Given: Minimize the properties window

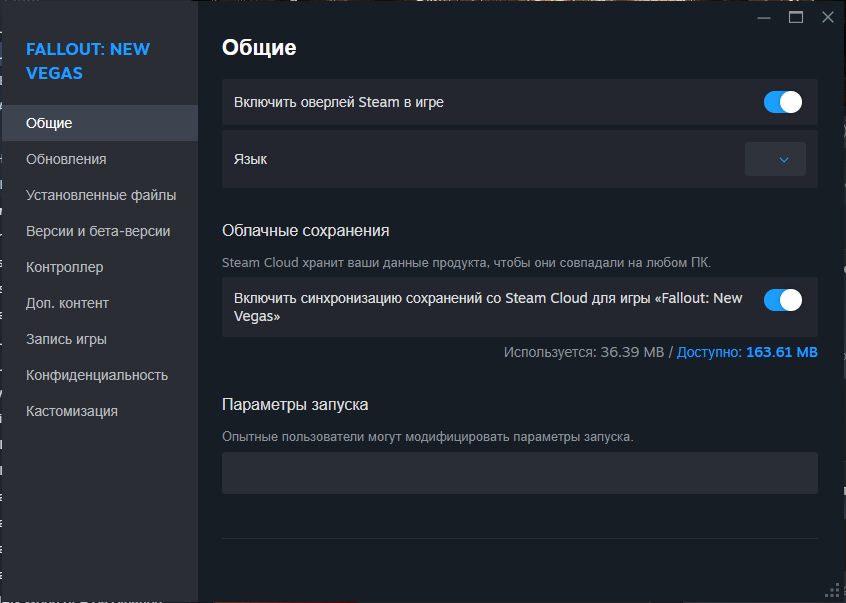Looking at the screenshot, I should pos(763,17).
